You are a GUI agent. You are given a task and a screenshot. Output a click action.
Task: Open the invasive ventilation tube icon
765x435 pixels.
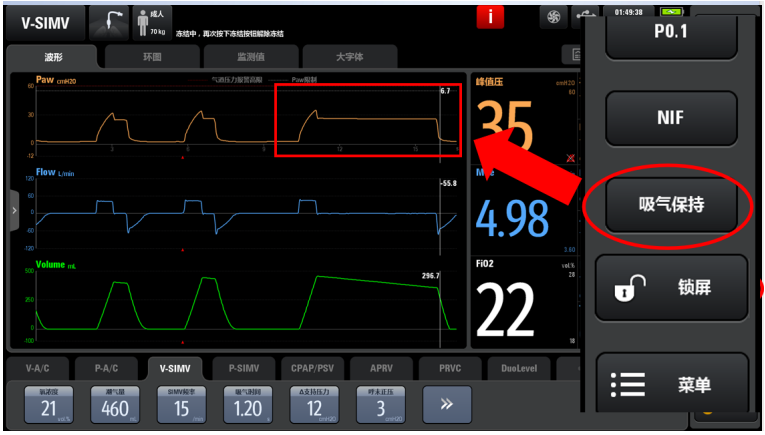pos(109,23)
